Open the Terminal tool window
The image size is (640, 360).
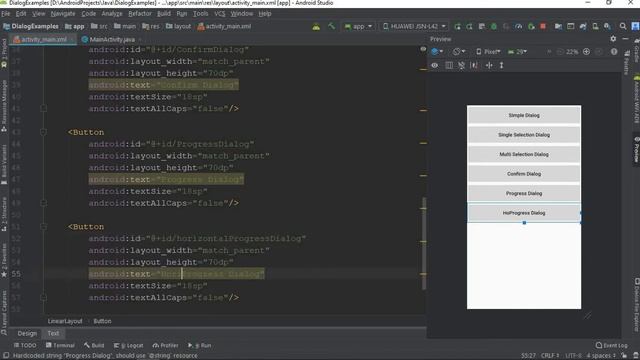pos(60,345)
